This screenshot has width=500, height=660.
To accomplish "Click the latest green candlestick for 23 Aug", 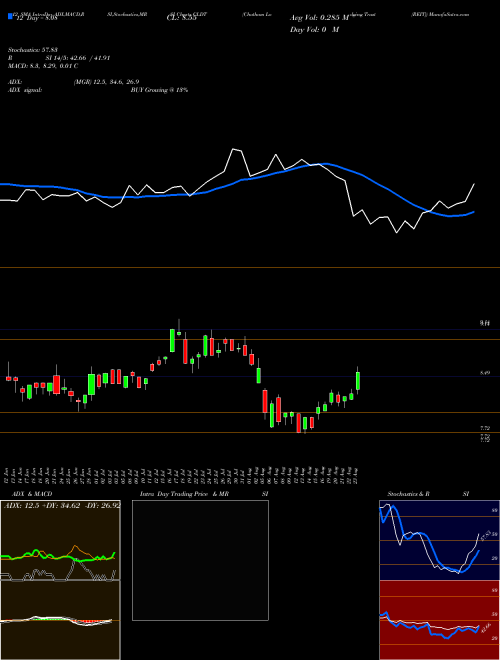I will coord(358,381).
